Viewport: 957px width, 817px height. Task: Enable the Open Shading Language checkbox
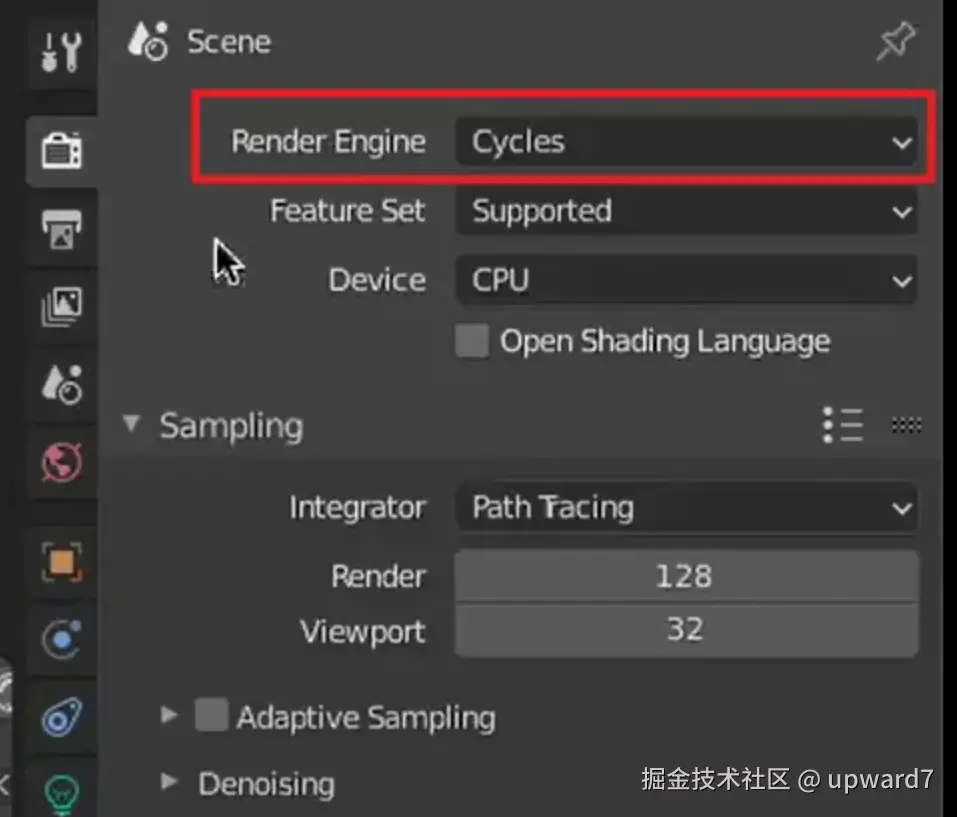click(x=472, y=341)
